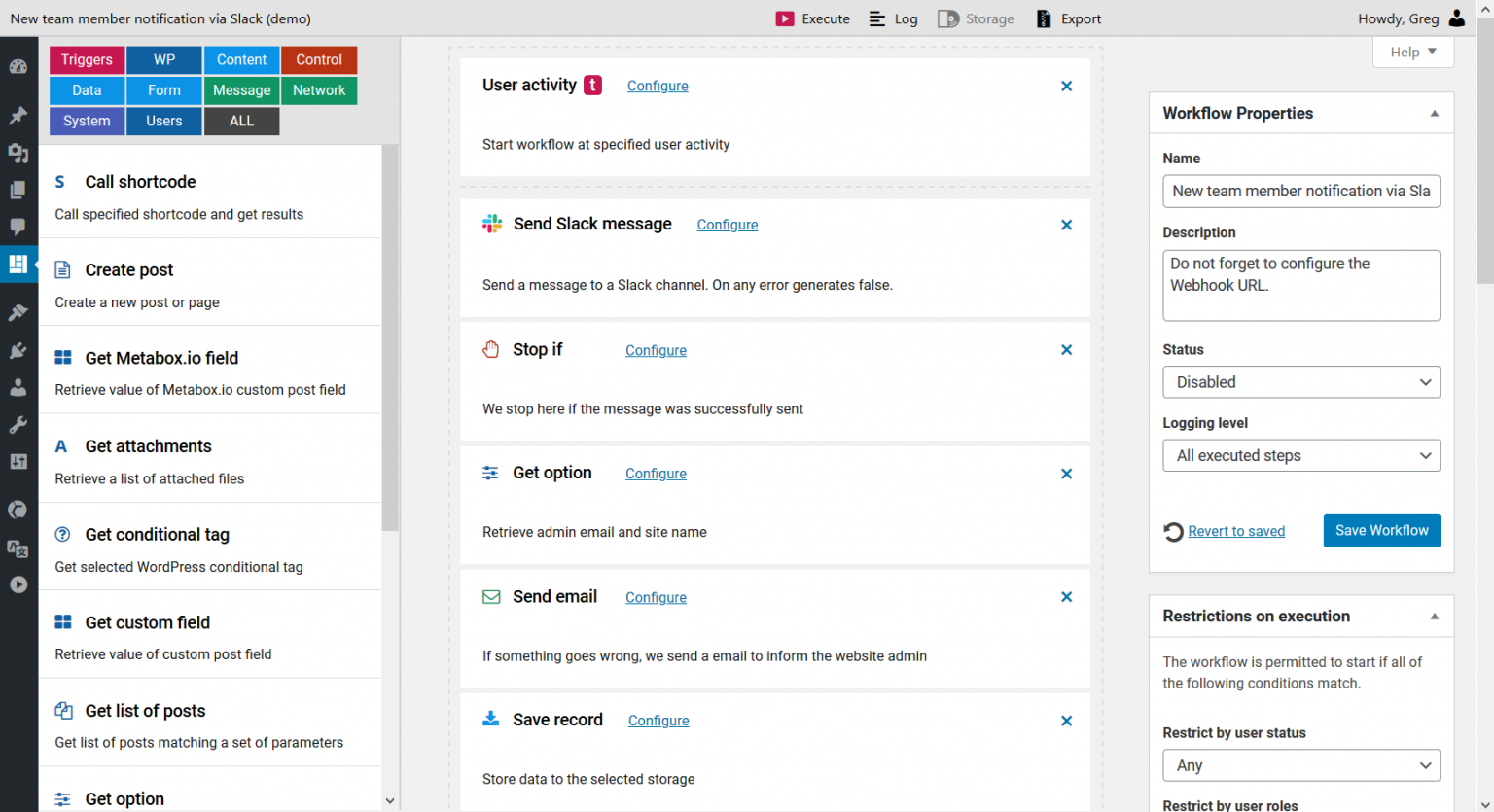Open Configure for Send Slack message
Screen dimensions: 1494x812
[727, 224]
